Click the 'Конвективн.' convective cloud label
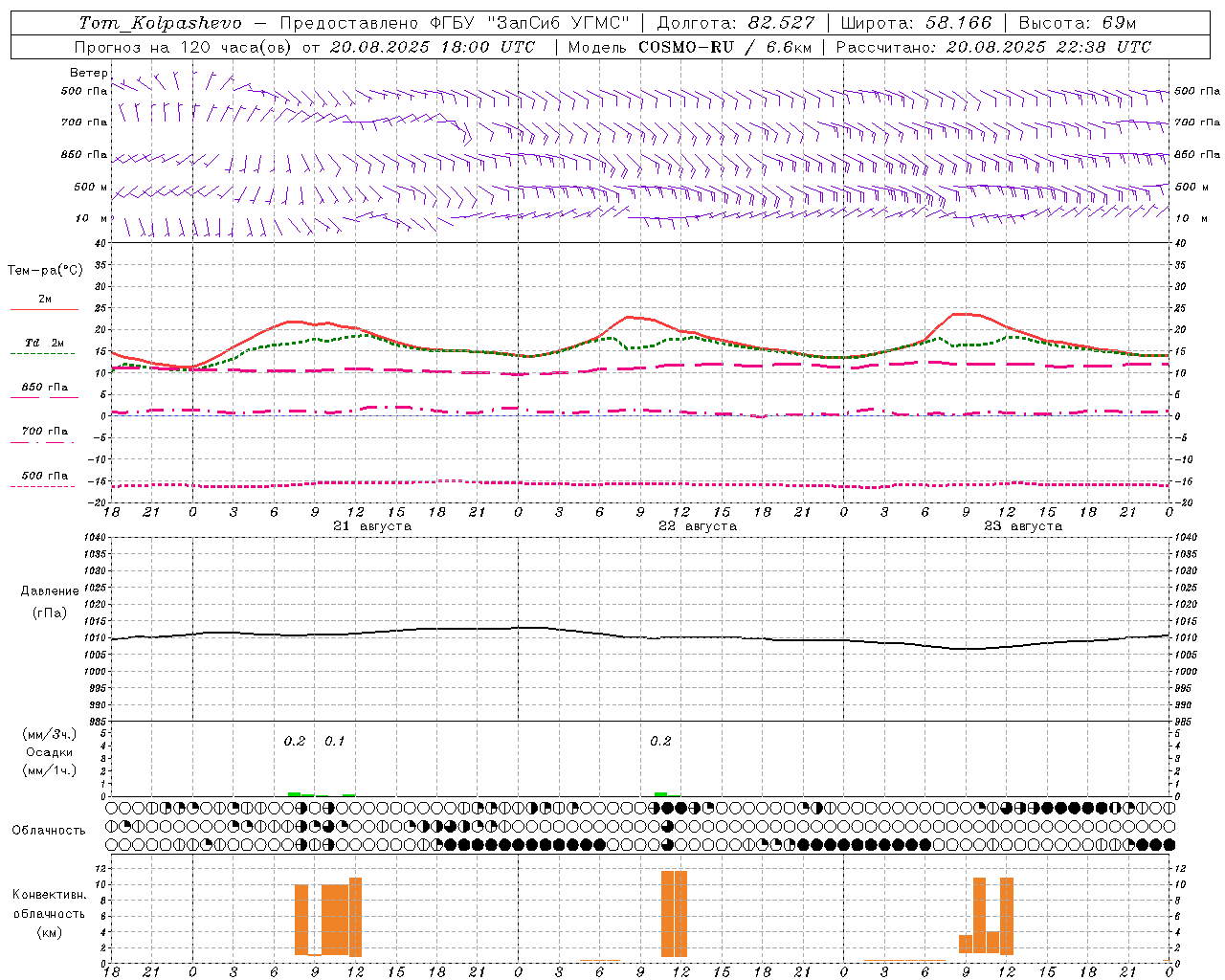Screen dimensions: 1225x980 pos(50,895)
